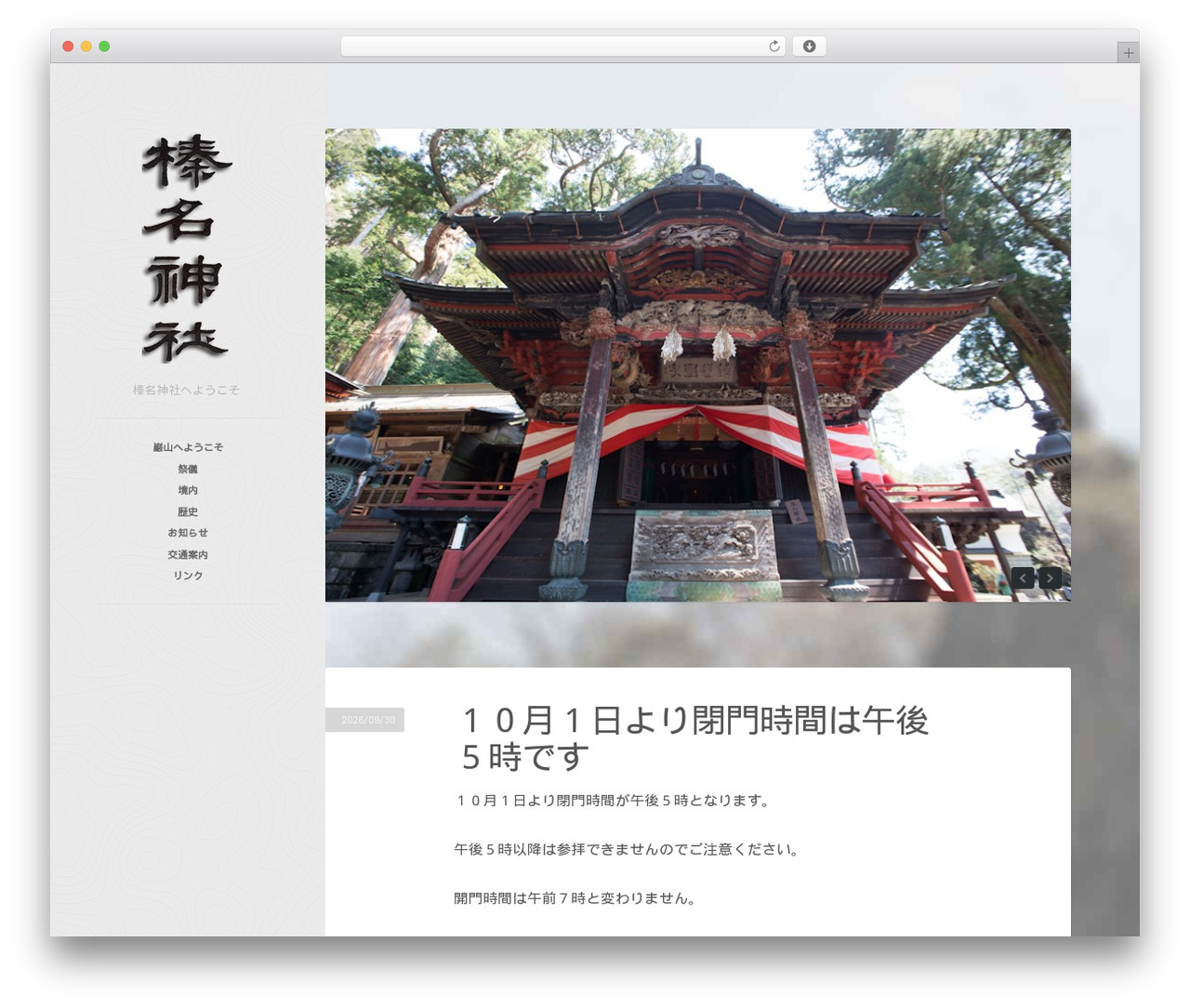
Task: Minimize the window with the yellow button
Action: click(86, 46)
